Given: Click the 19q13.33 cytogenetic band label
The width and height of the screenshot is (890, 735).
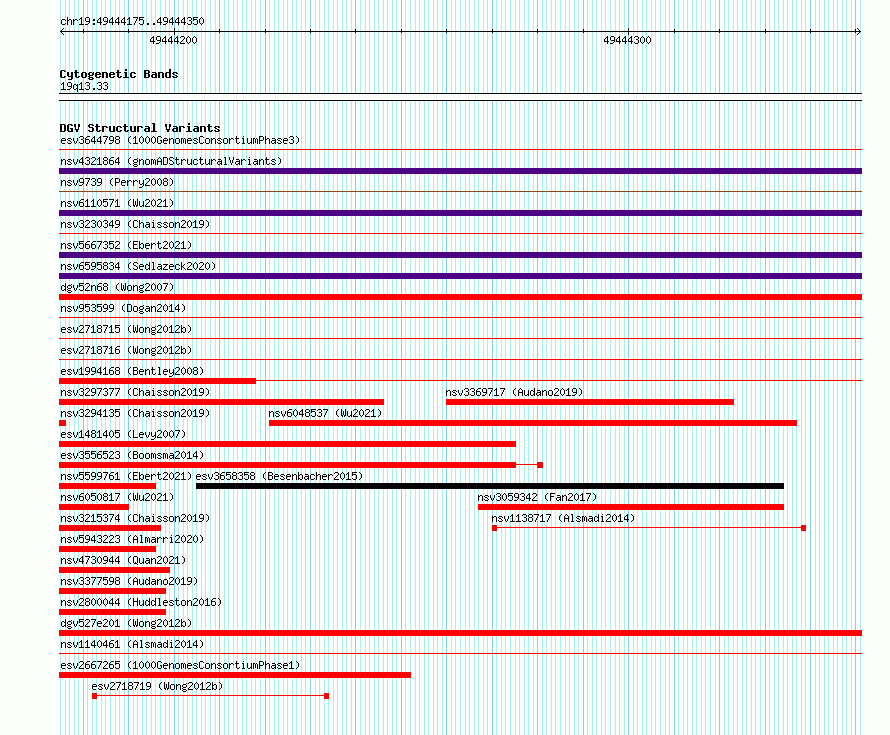Looking at the screenshot, I should coord(84,86).
